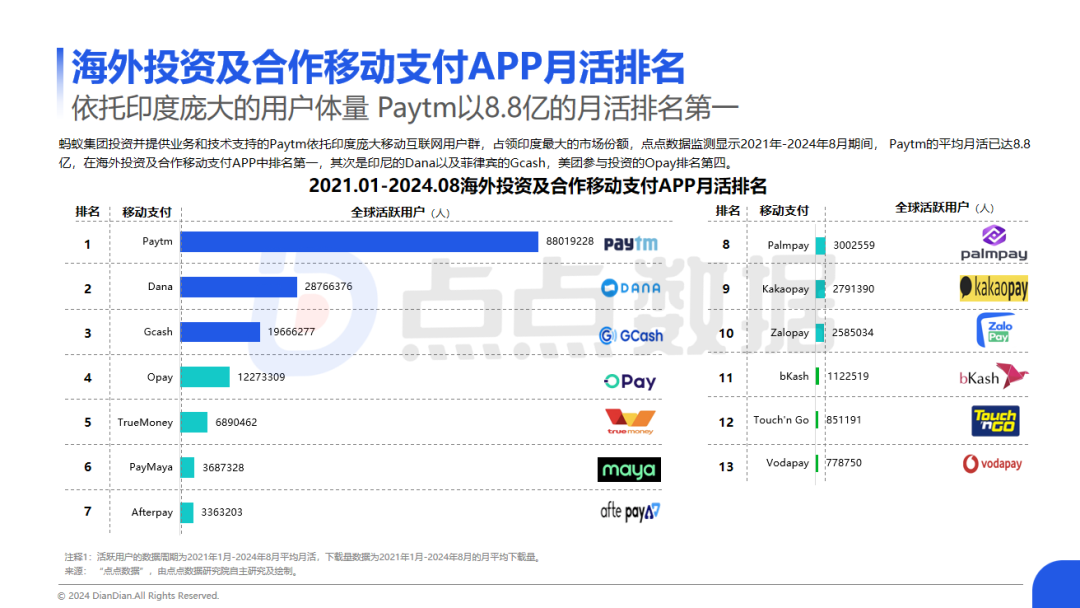This screenshot has width=1080, height=608.
Task: Click the 来源 source line
Action: [x=182, y=571]
